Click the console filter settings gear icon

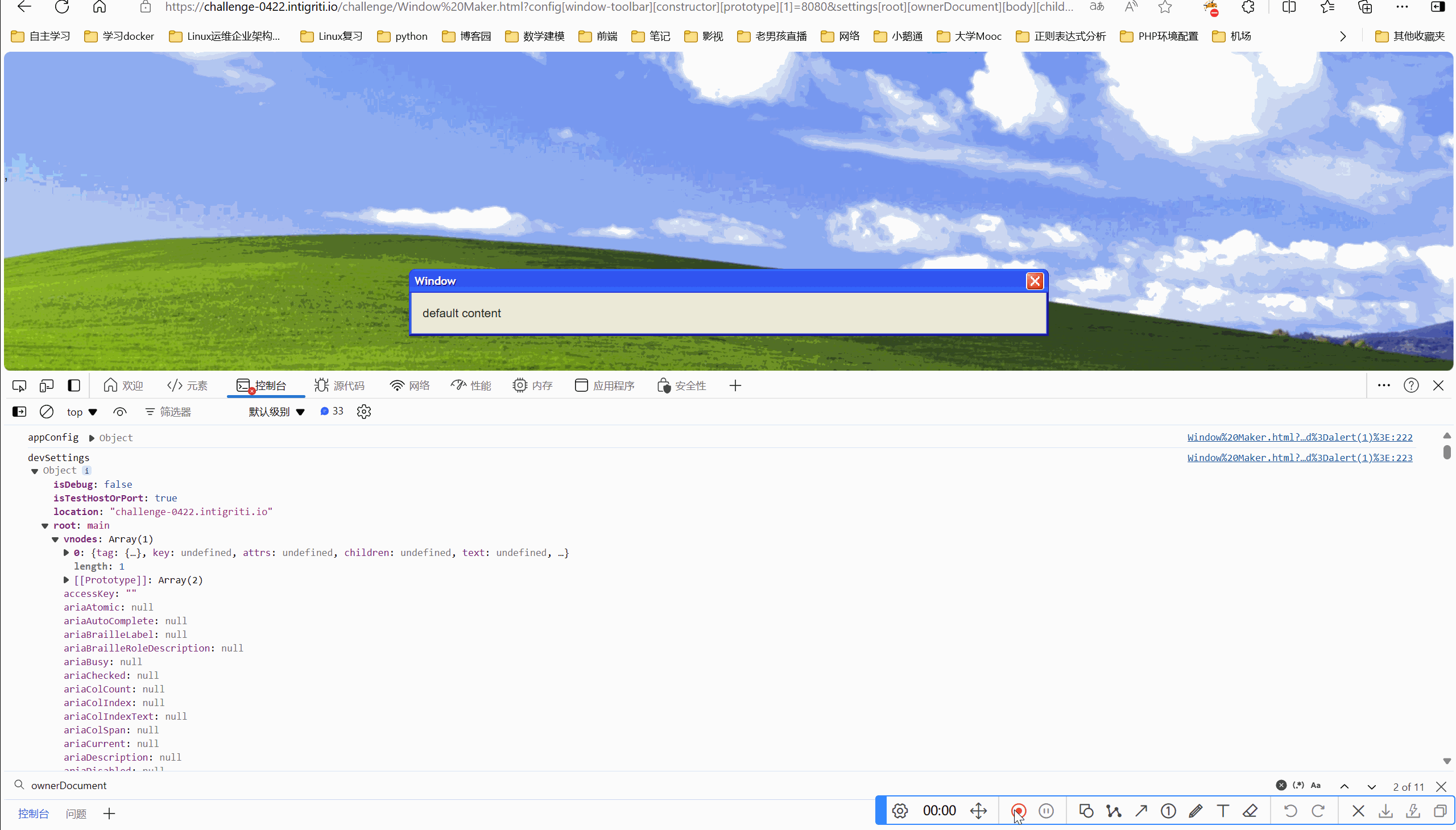click(x=364, y=411)
